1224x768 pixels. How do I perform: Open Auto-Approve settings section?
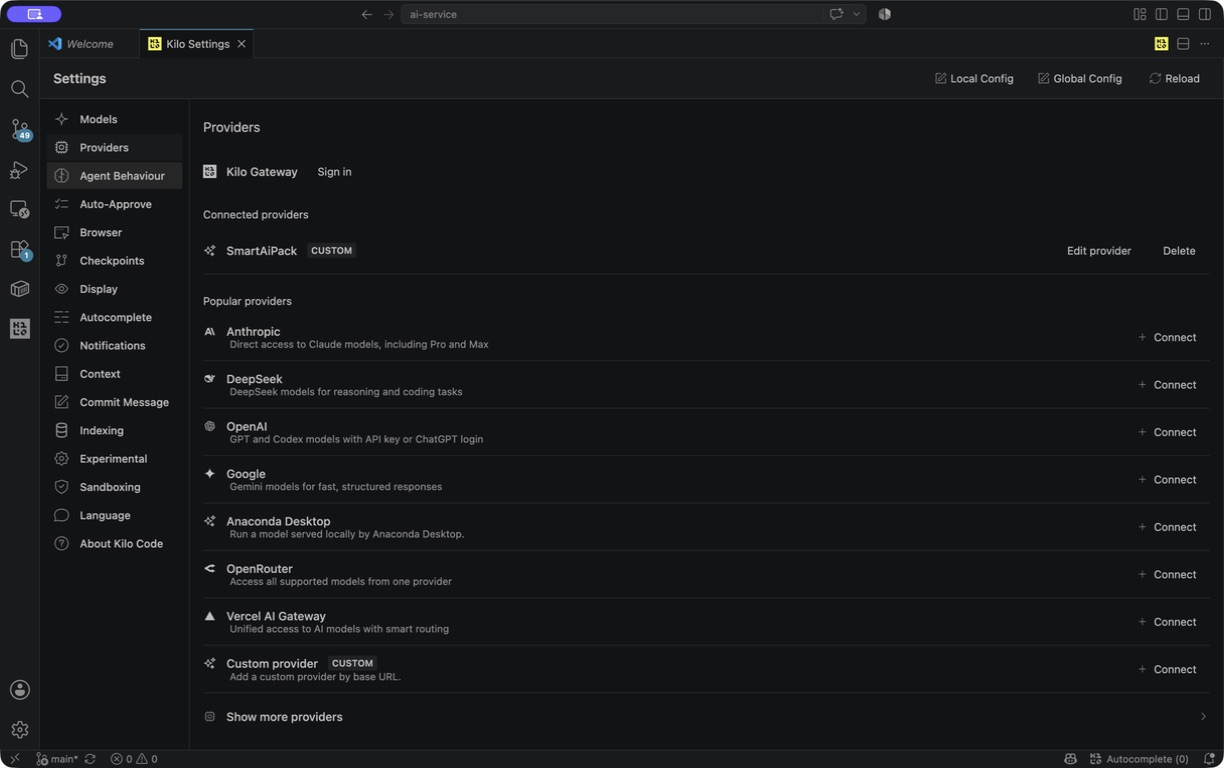[114, 204]
